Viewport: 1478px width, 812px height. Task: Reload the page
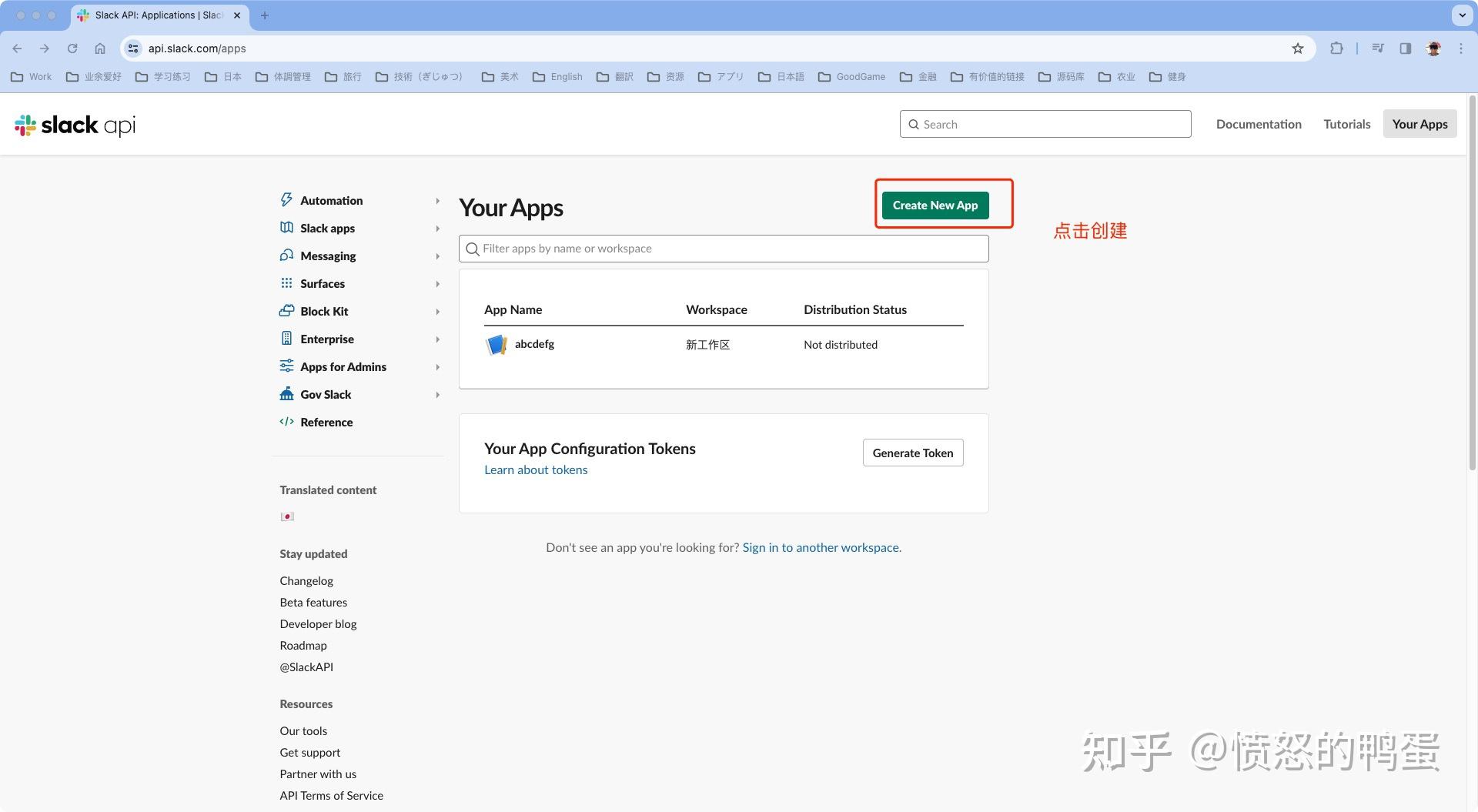[72, 48]
